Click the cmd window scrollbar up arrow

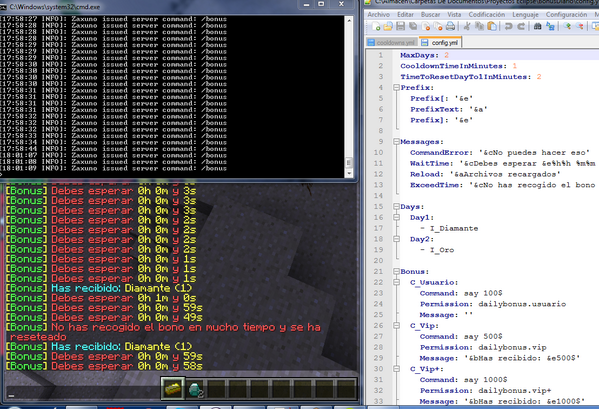[x=349, y=20]
